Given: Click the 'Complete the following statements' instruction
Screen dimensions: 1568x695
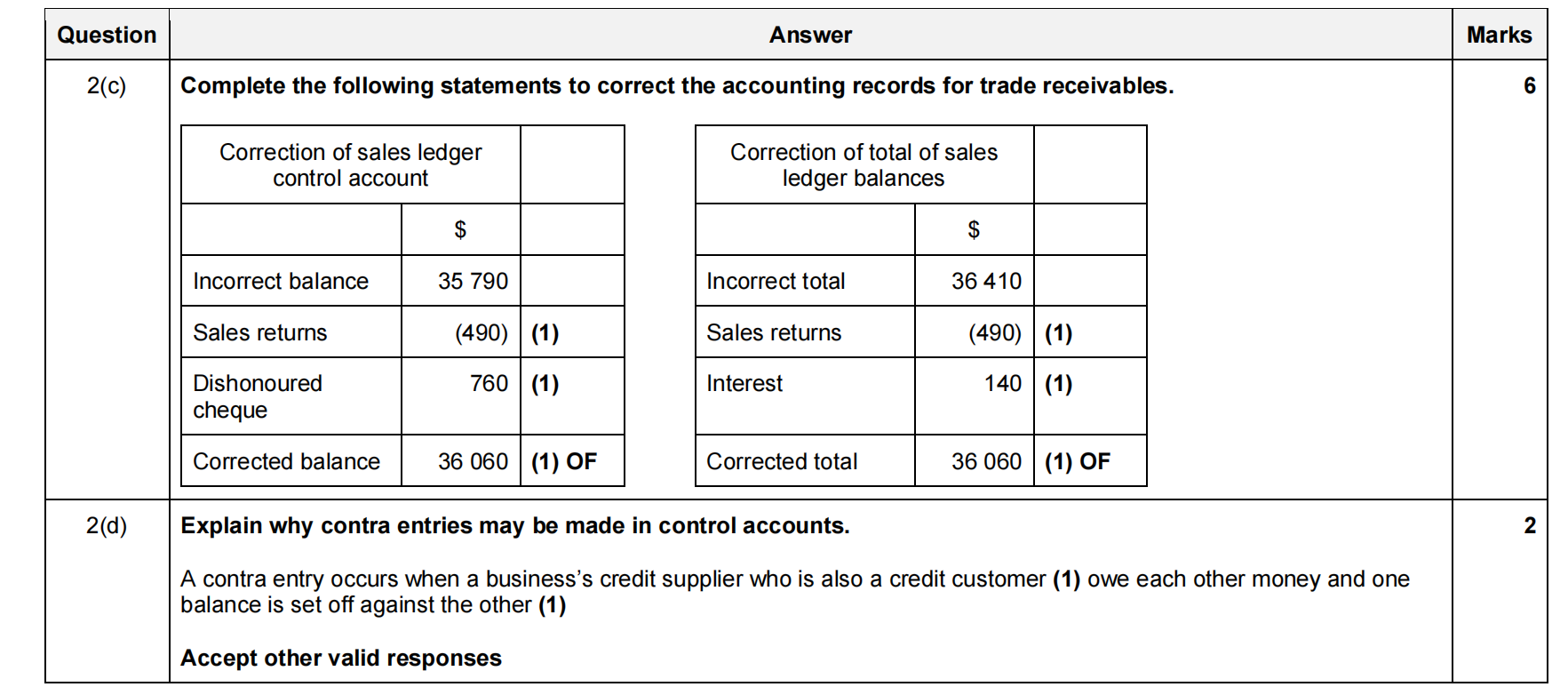Looking at the screenshot, I should [677, 86].
